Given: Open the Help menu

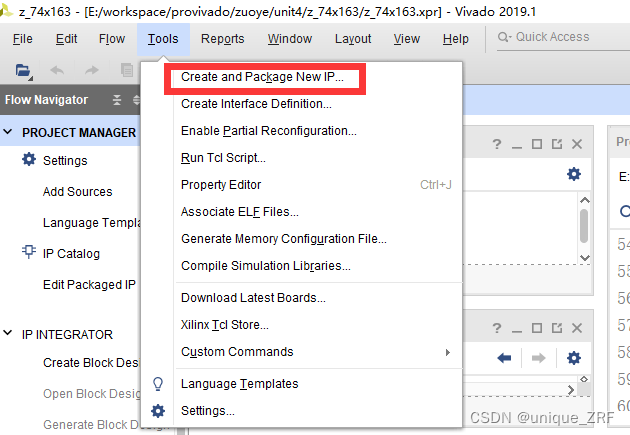Looking at the screenshot, I should (456, 39).
